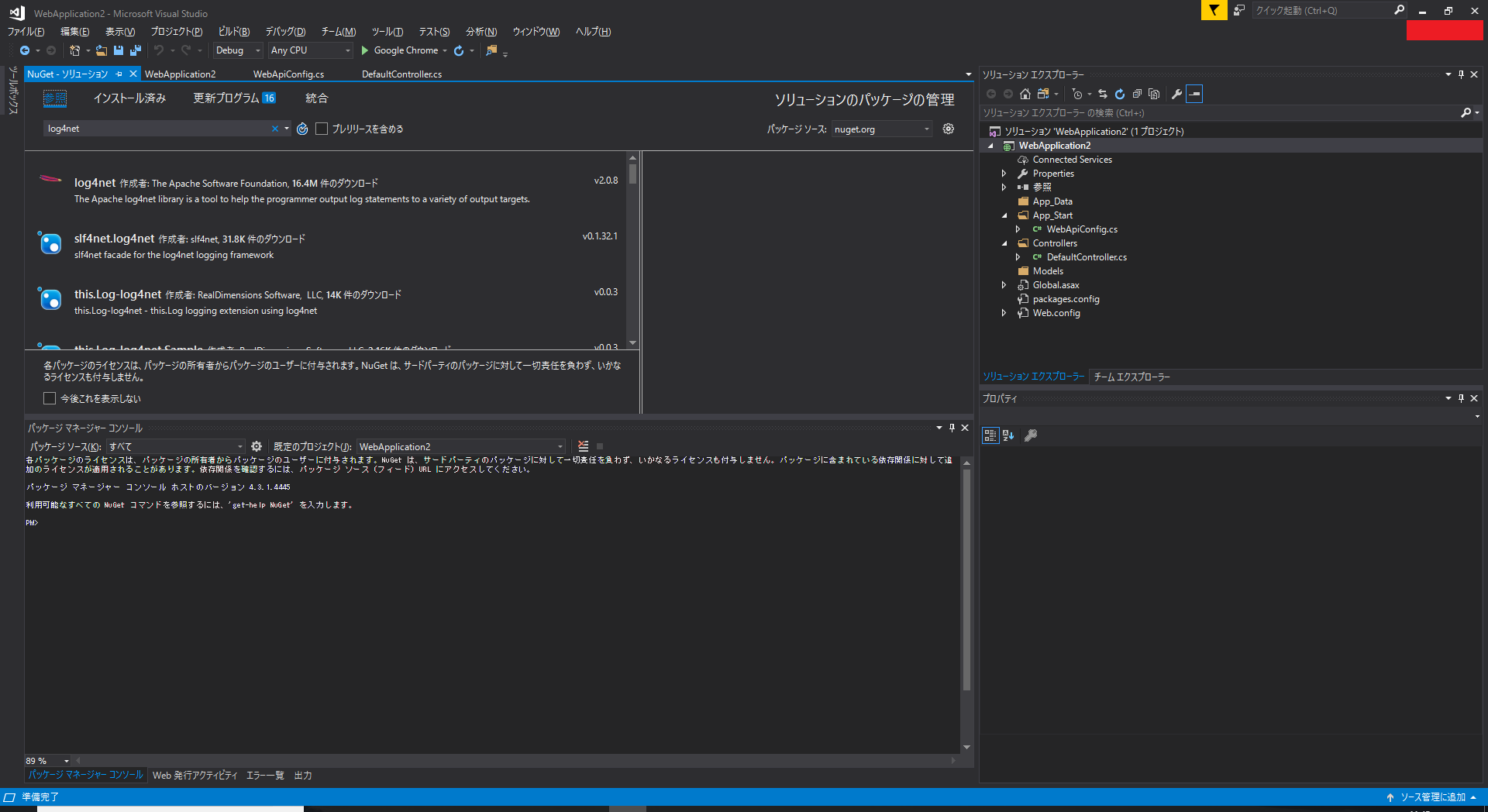Viewport: 1488px width, 812px height.
Task: Switch to the DefaultController.cs editor tab
Action: point(401,74)
